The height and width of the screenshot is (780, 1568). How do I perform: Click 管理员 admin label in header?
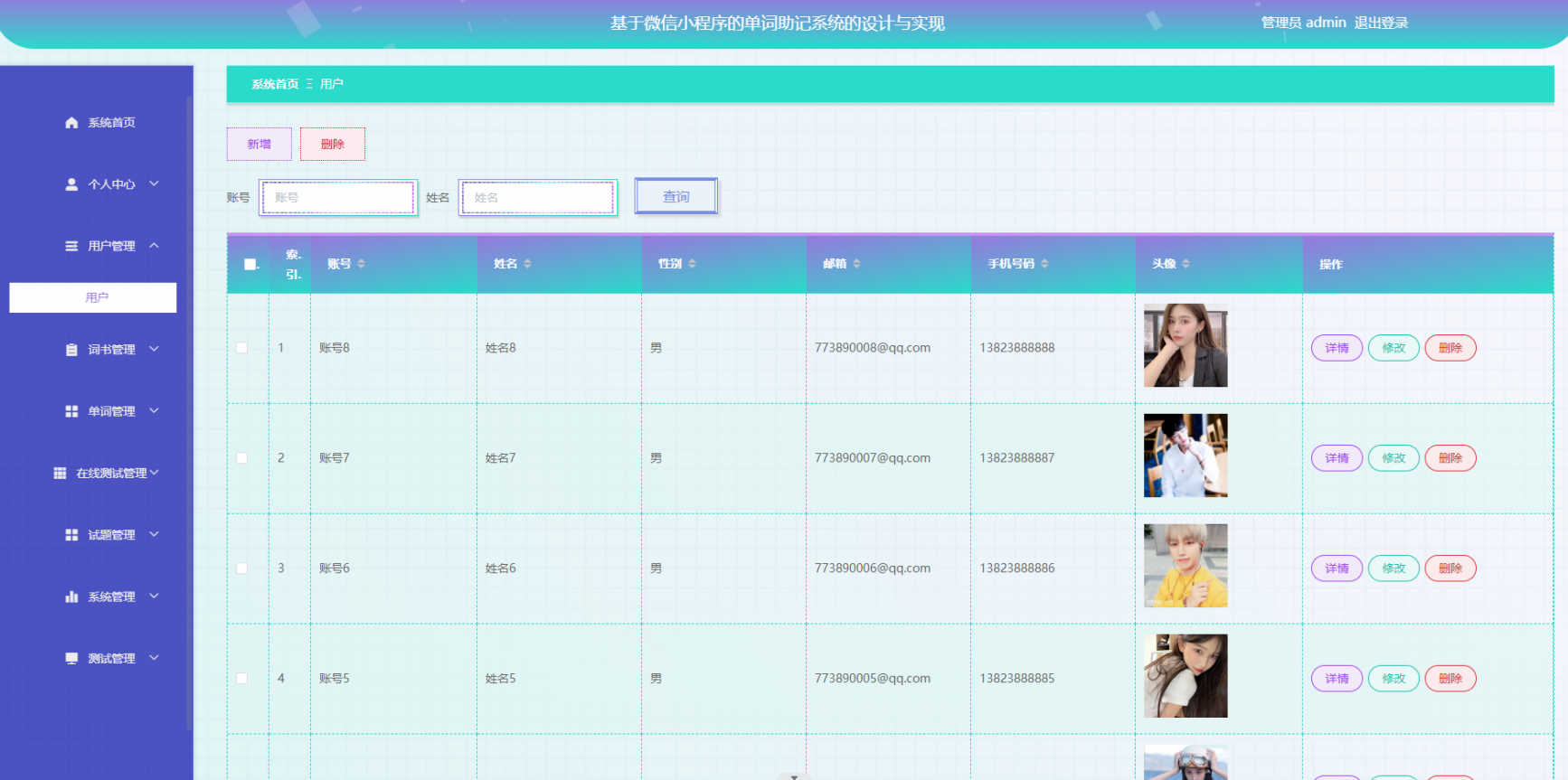tap(1303, 23)
